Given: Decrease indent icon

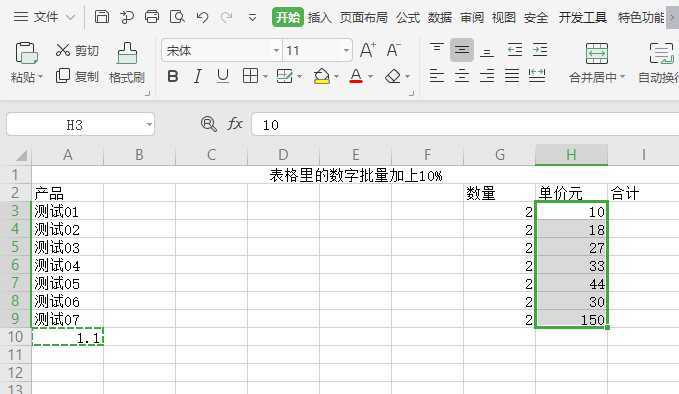Looking at the screenshot, I should [x=514, y=50].
